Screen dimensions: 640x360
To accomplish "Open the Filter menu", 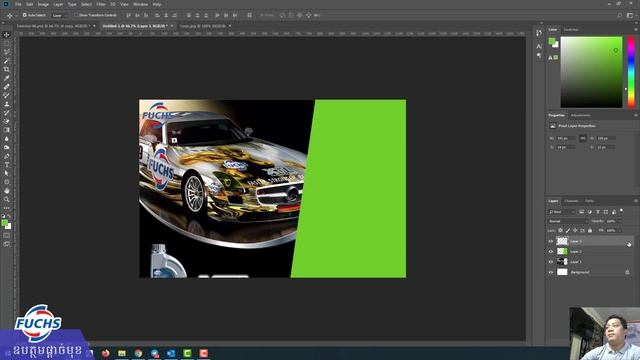I will [101, 4].
